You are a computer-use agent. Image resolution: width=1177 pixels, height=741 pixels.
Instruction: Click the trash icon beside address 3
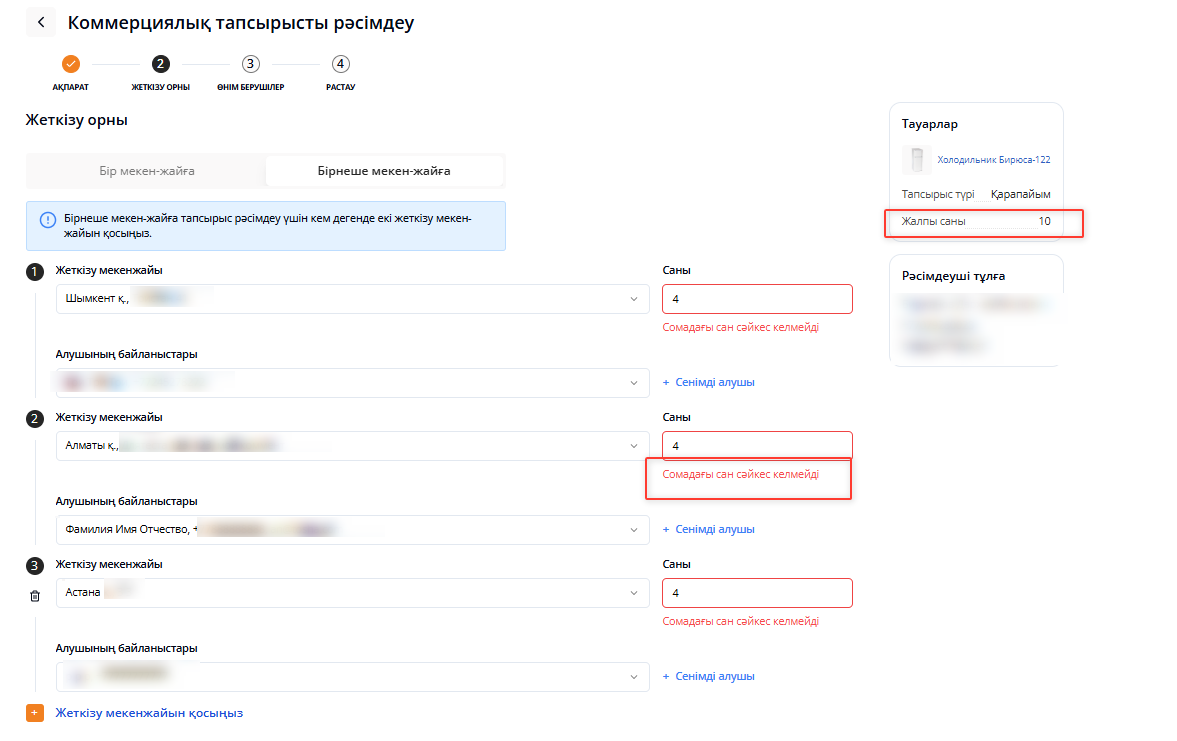[x=35, y=596]
